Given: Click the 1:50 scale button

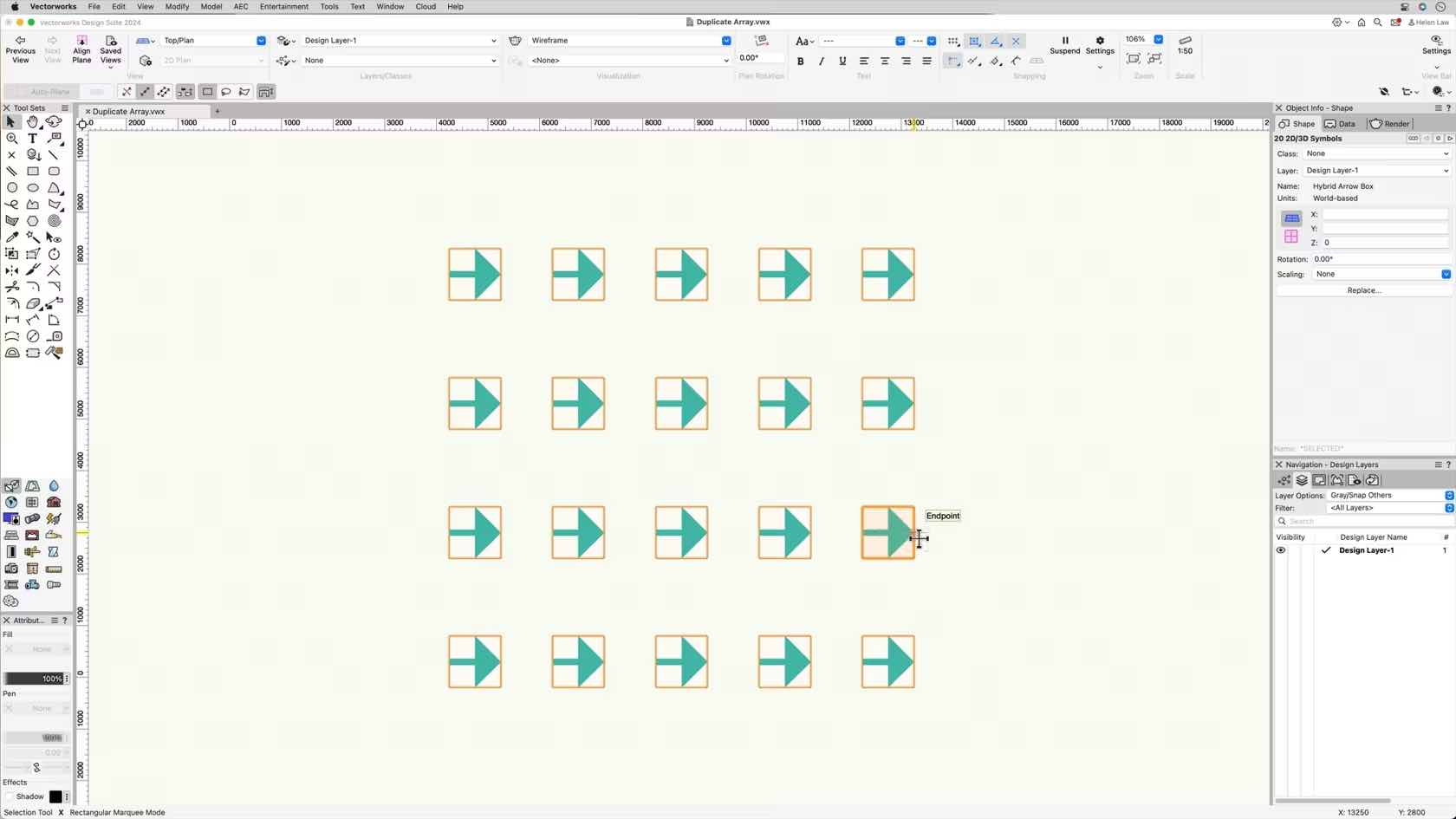Looking at the screenshot, I should pyautogui.click(x=1185, y=46).
